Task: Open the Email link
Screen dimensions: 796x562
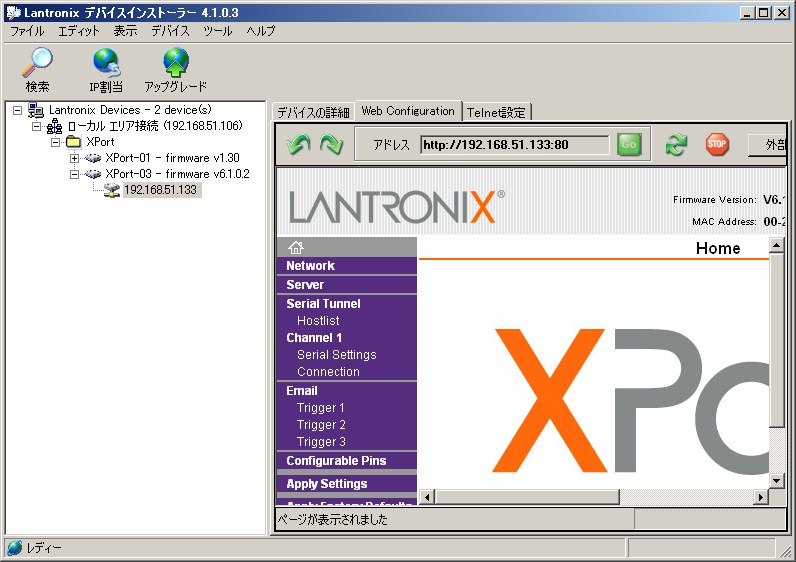Action: (x=302, y=390)
